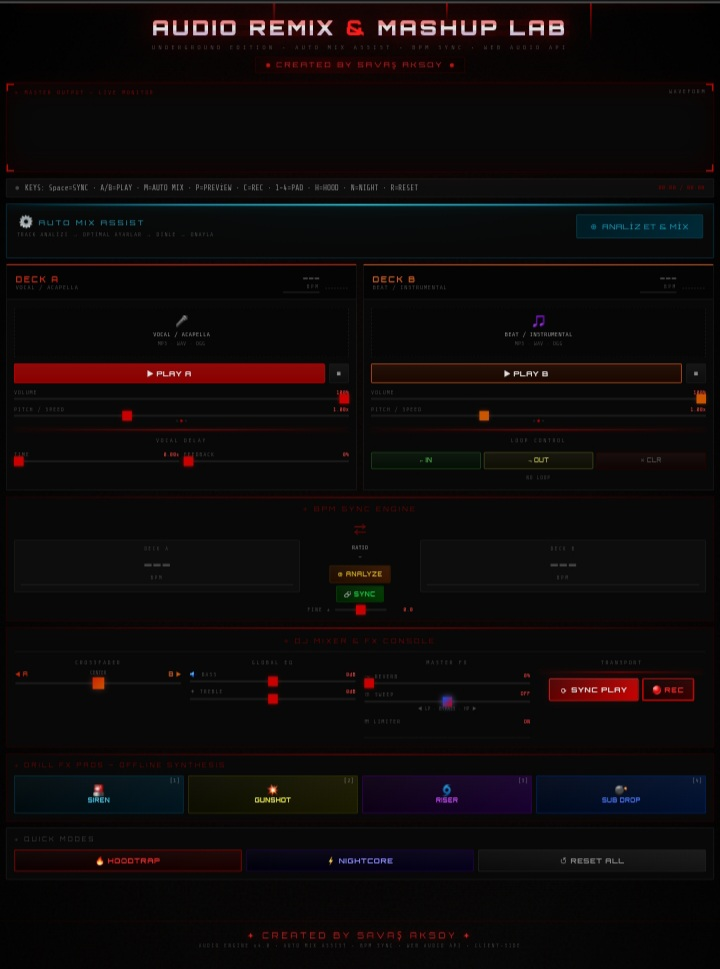
Task: Click the Deck B pitch/speed slider handle
Action: click(x=484, y=416)
